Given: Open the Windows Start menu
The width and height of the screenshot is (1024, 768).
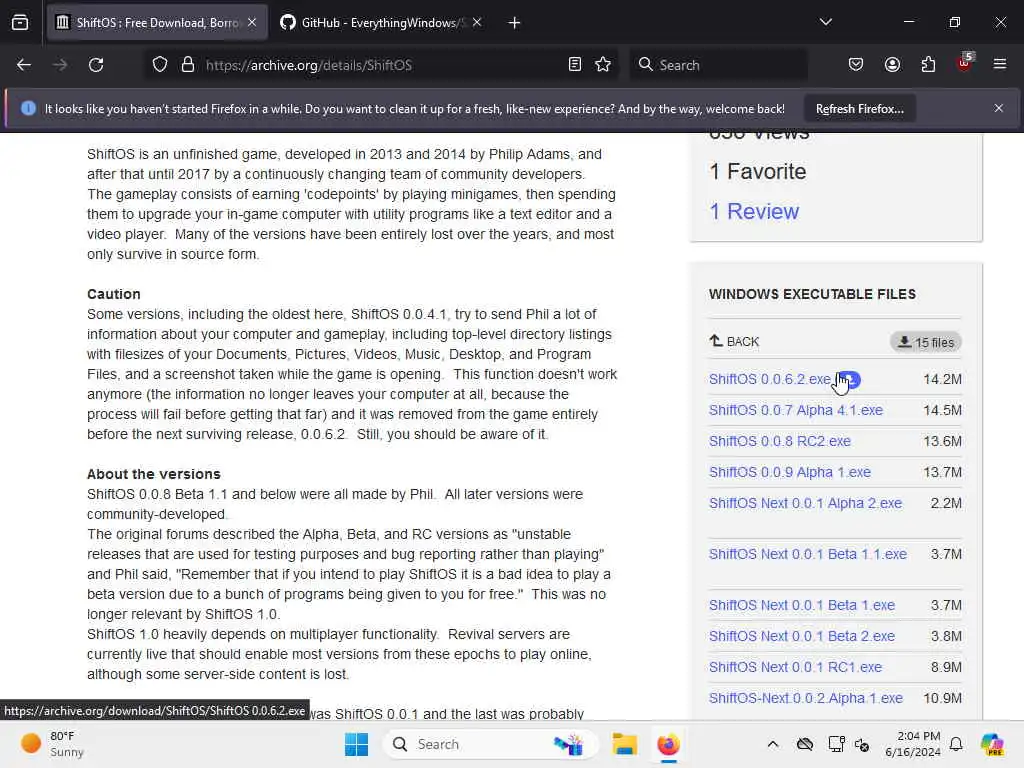Looking at the screenshot, I should [357, 744].
